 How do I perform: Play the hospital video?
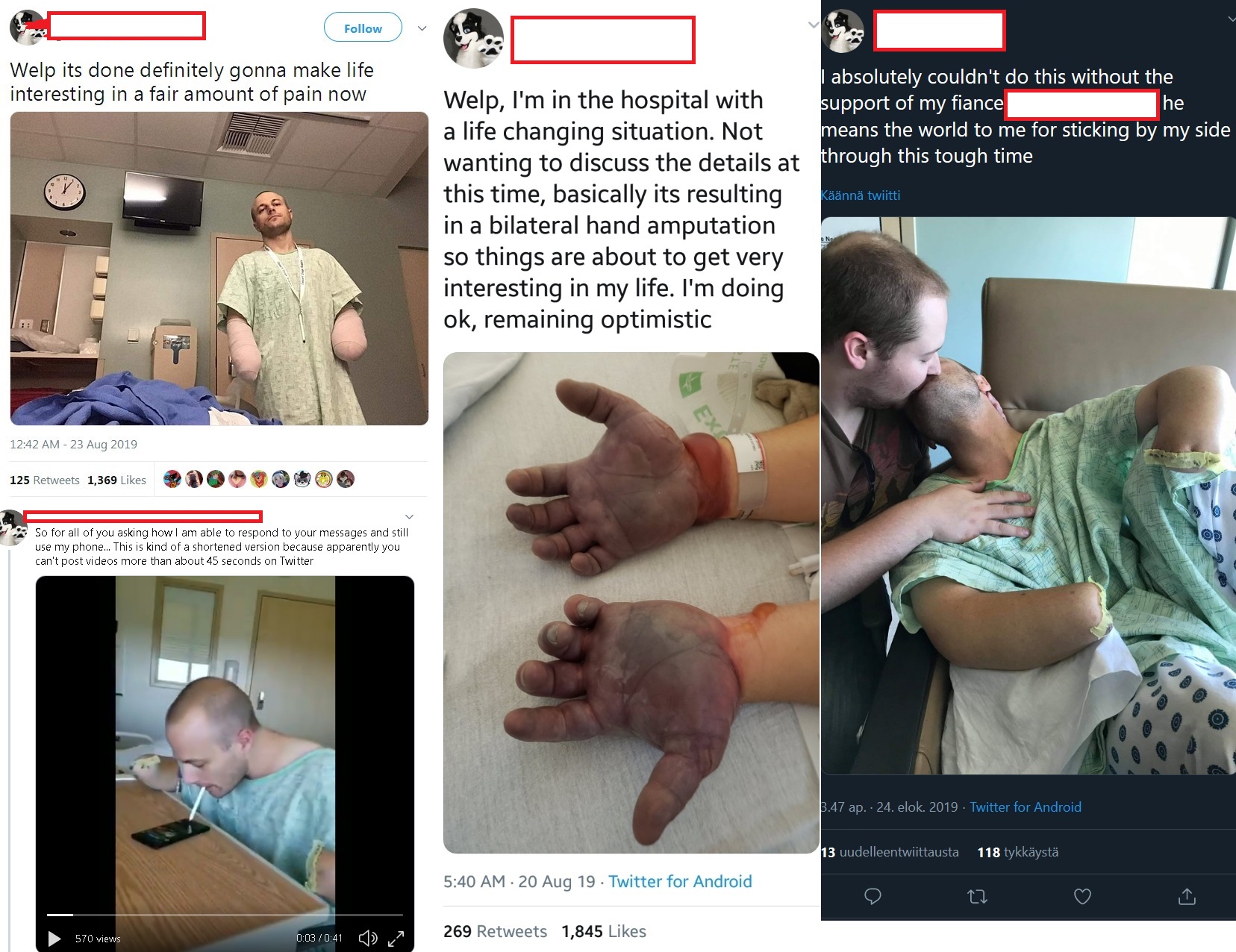(x=54, y=938)
